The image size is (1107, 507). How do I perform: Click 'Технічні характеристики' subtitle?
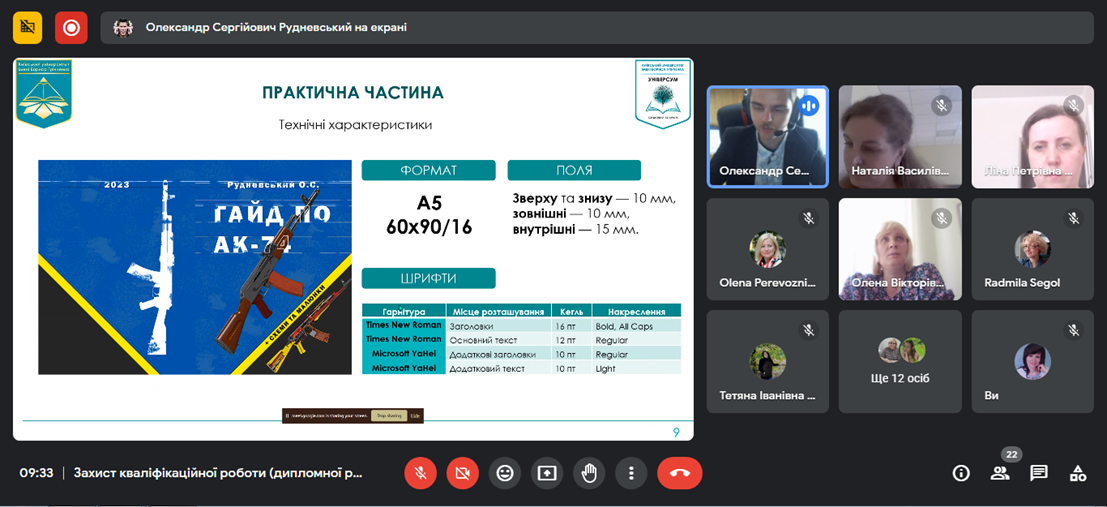(356, 125)
